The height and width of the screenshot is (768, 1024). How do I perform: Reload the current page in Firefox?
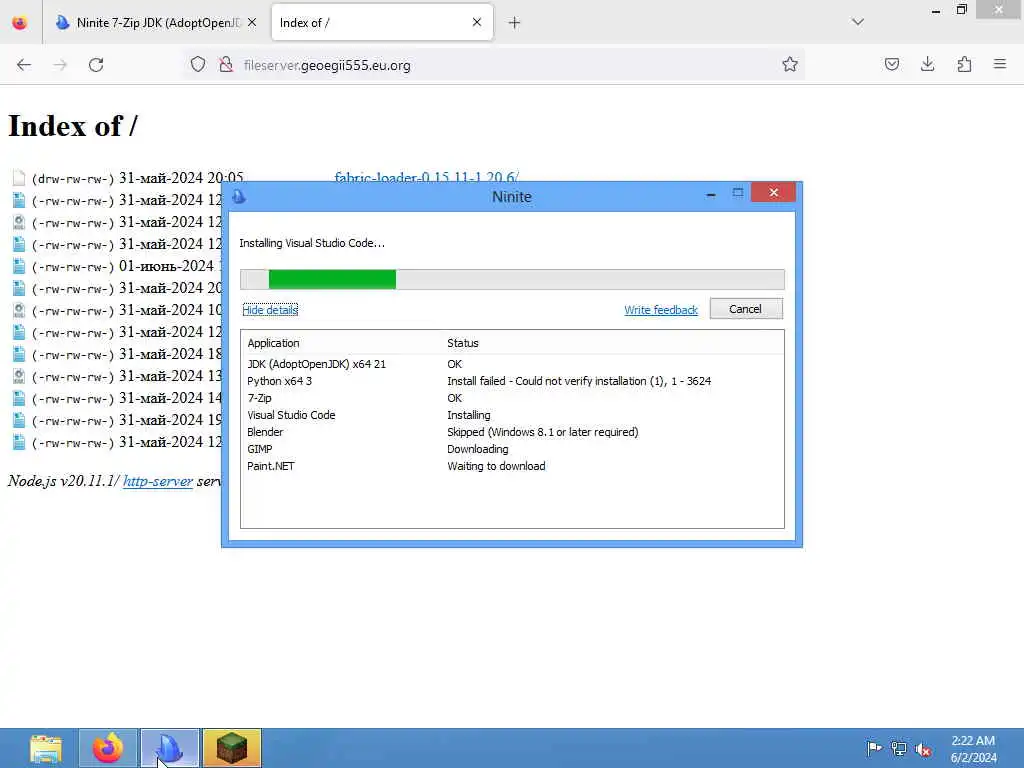96,65
